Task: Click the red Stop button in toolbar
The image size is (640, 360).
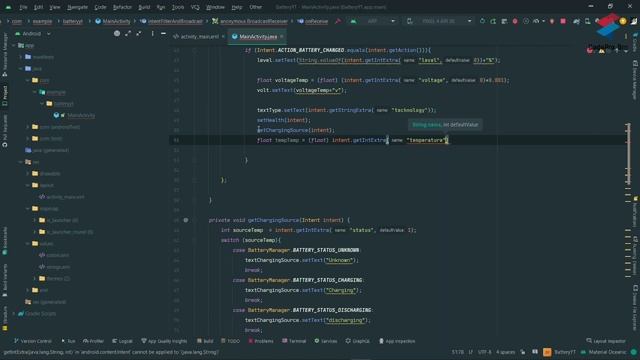Action: 563,21
